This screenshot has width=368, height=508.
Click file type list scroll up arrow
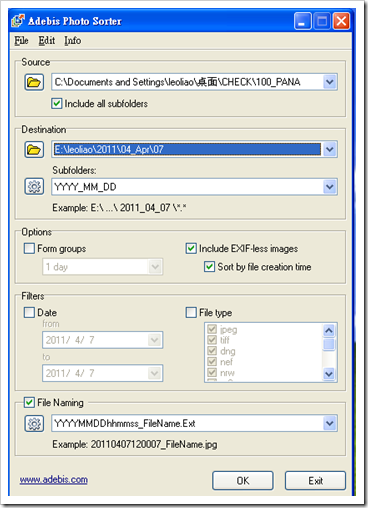[329, 330]
